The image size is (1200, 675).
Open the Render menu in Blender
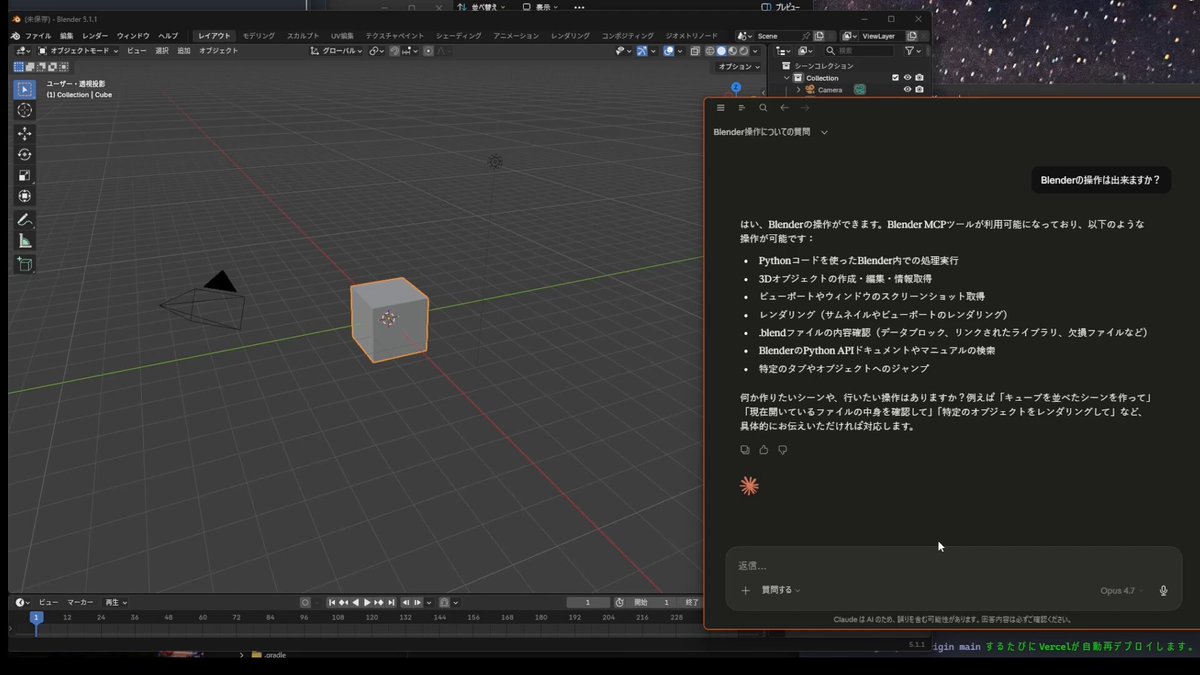pos(95,36)
